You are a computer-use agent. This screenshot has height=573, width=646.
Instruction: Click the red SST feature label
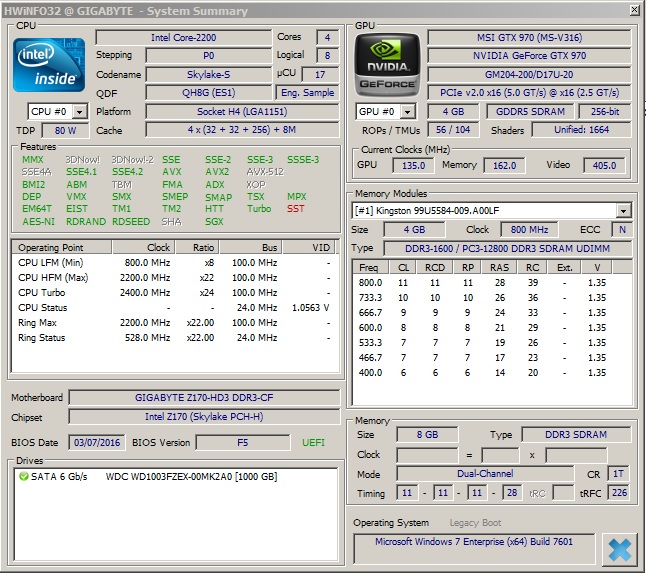(295, 209)
